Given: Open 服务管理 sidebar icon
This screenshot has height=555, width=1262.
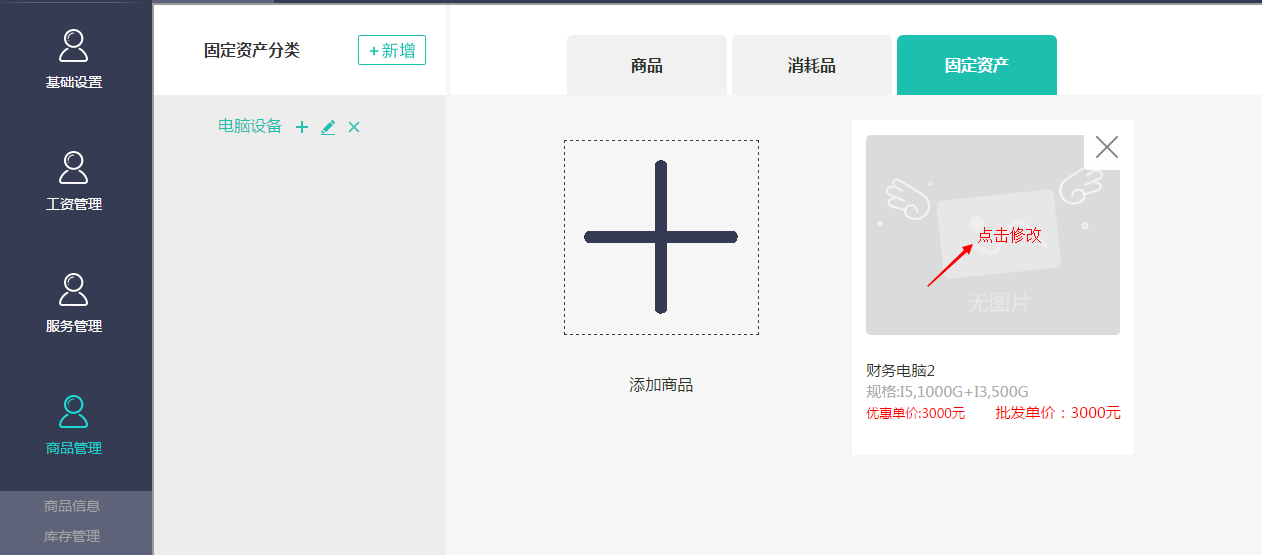Looking at the screenshot, I should 74,290.
